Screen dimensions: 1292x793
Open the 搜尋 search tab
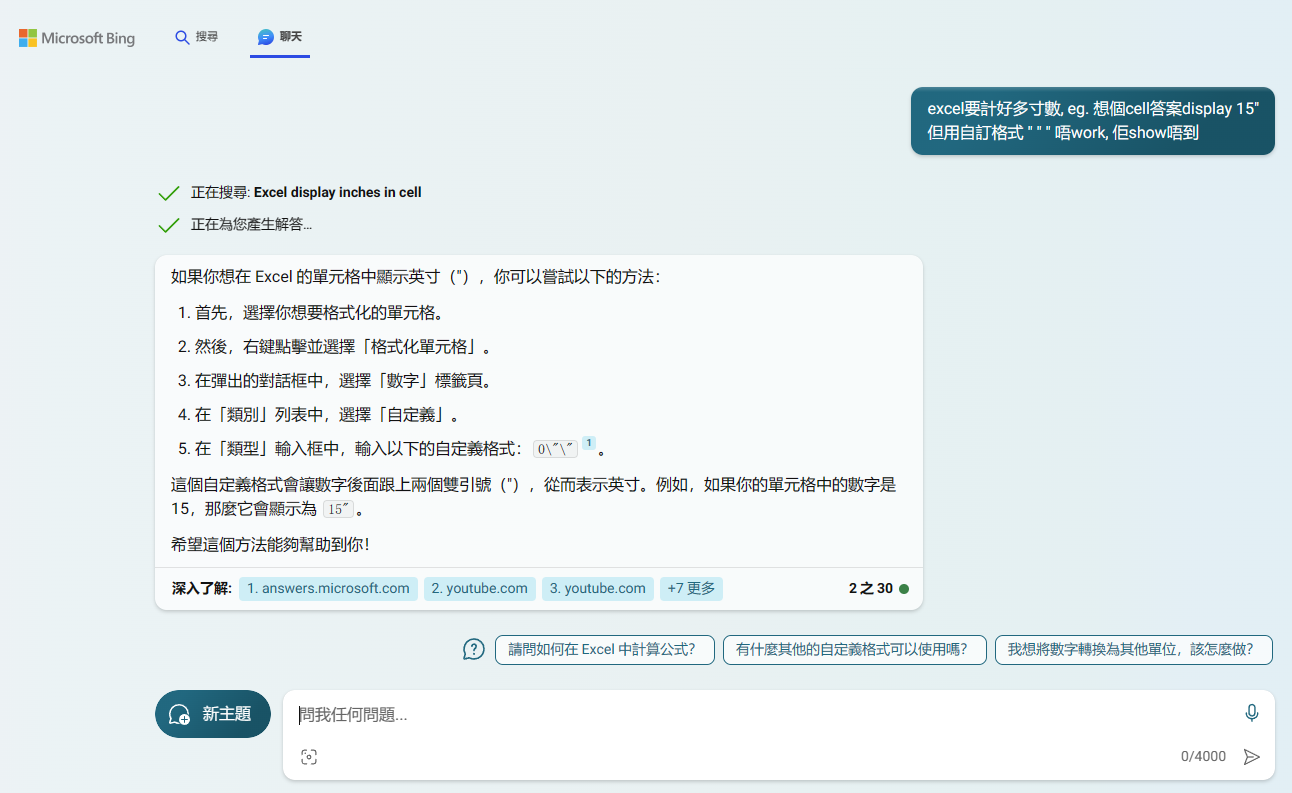196,37
